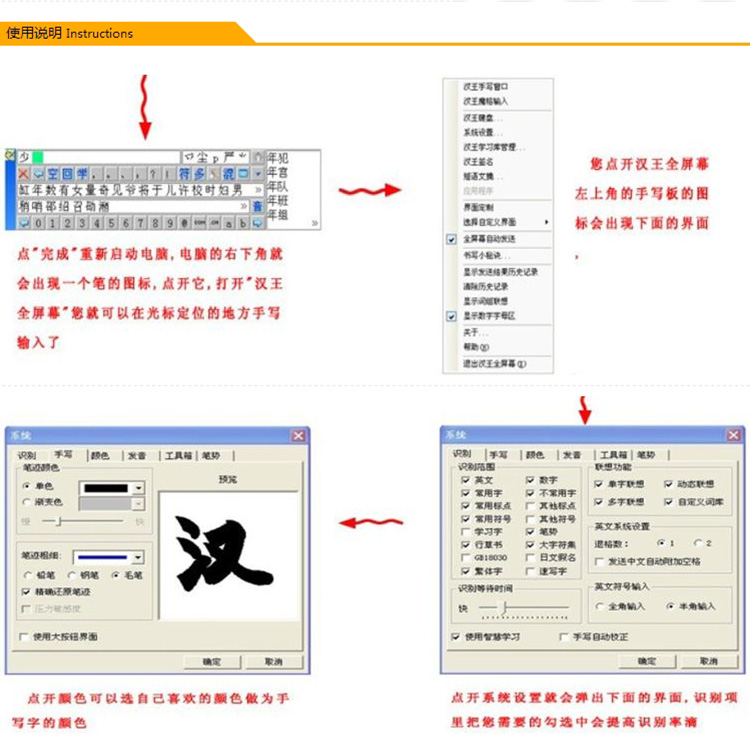Click the 混 mixed-mode icon
Viewport: 750px width, 742px height.
click(x=229, y=174)
